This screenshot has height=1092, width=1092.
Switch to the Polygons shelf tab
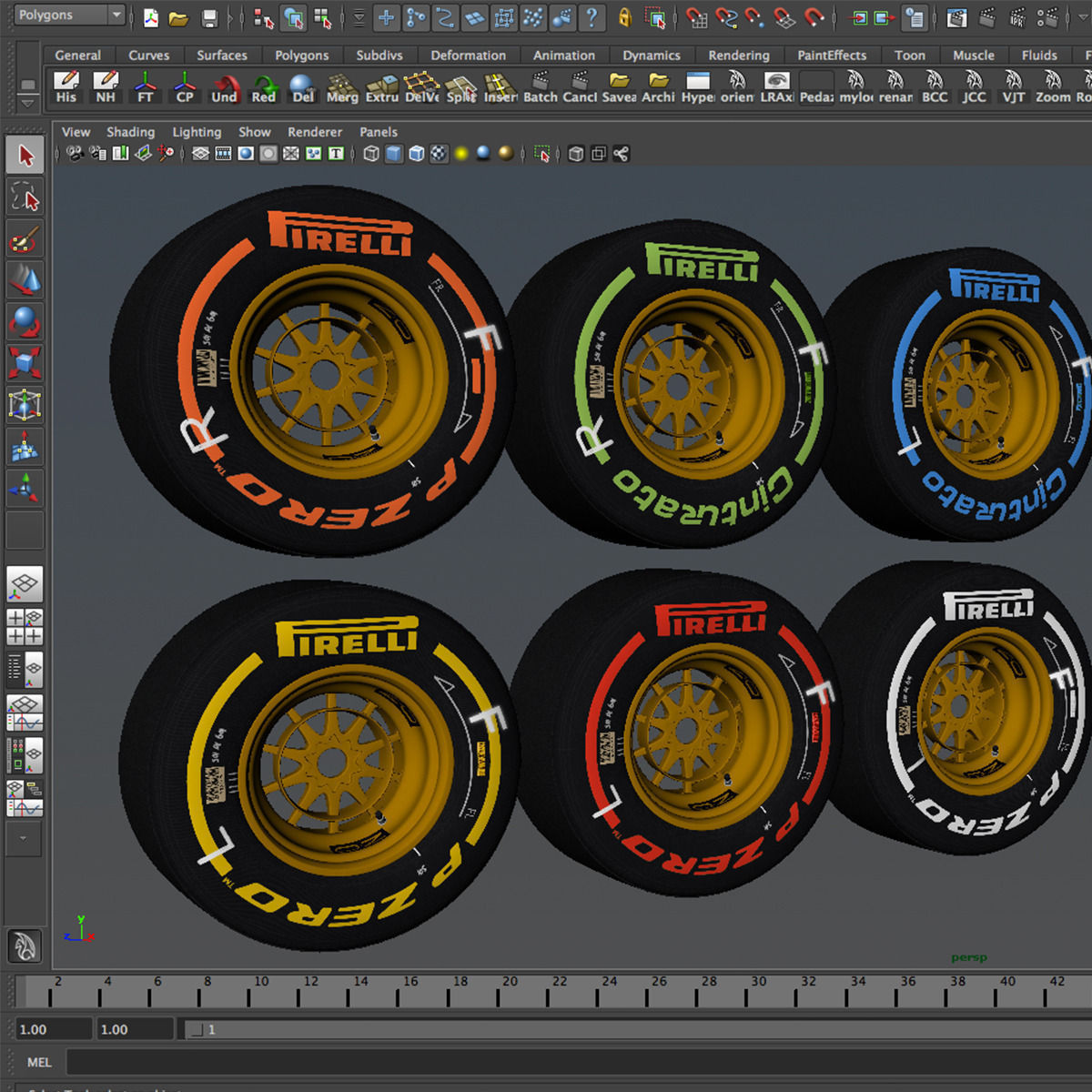[x=302, y=56]
